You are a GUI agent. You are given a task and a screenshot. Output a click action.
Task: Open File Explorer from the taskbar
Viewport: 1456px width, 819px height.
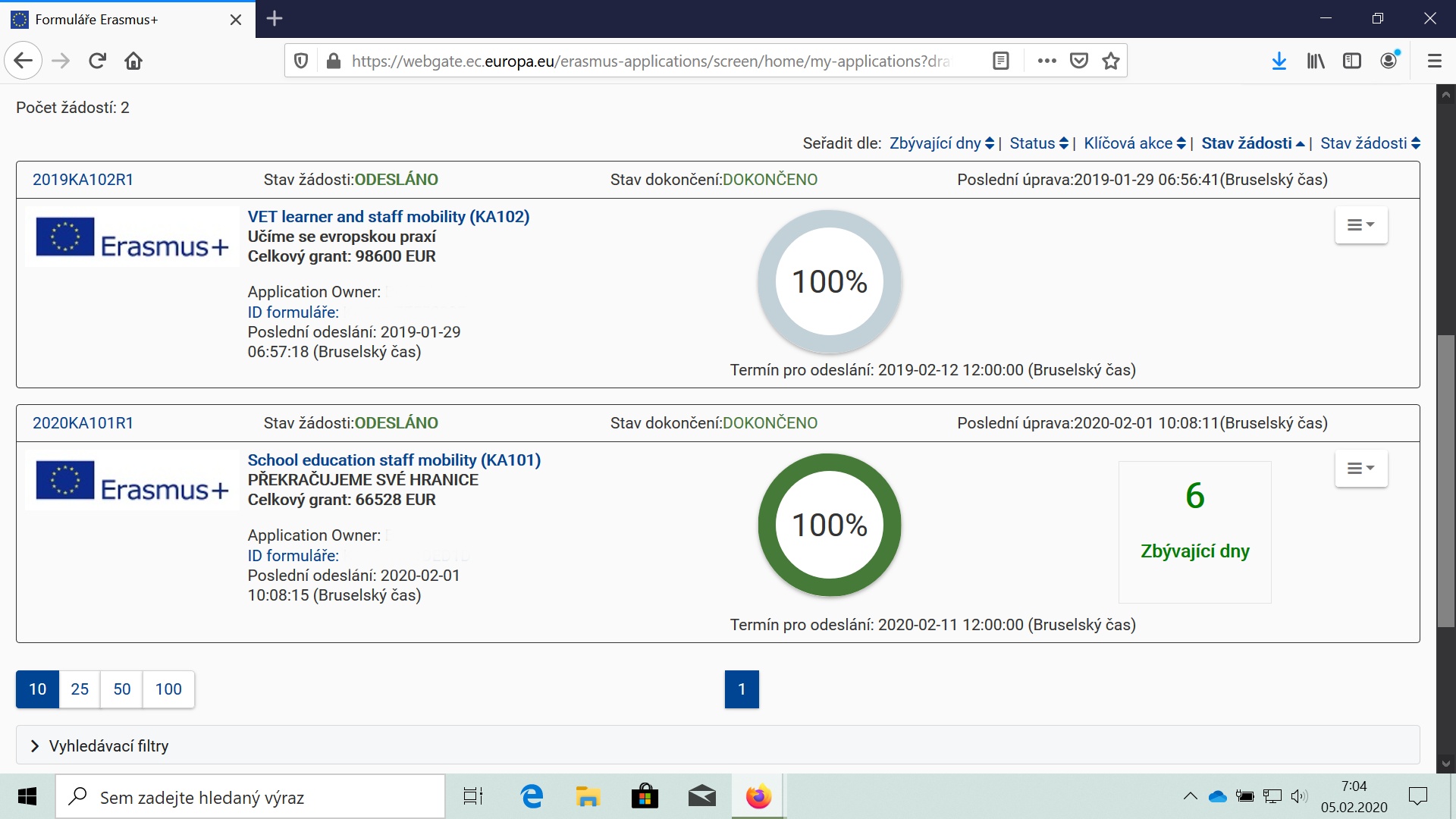(588, 797)
